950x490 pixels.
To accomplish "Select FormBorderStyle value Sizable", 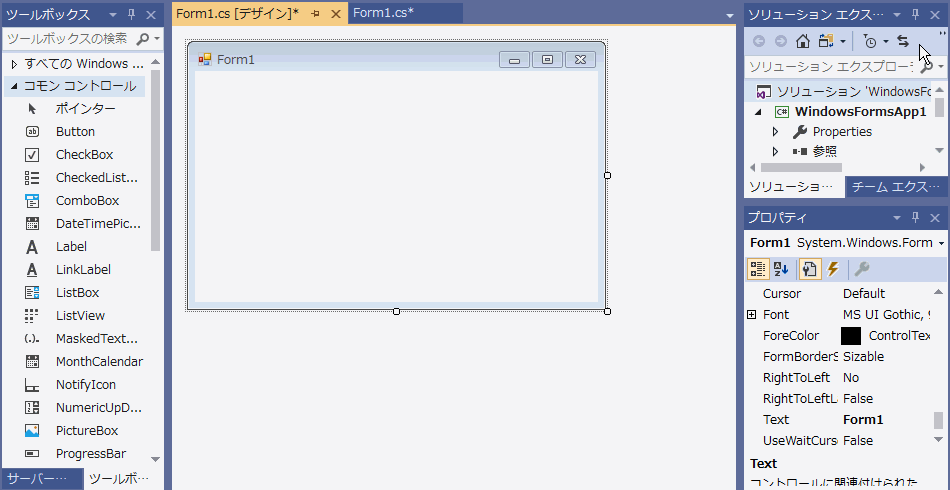I will pyautogui.click(x=863, y=357).
